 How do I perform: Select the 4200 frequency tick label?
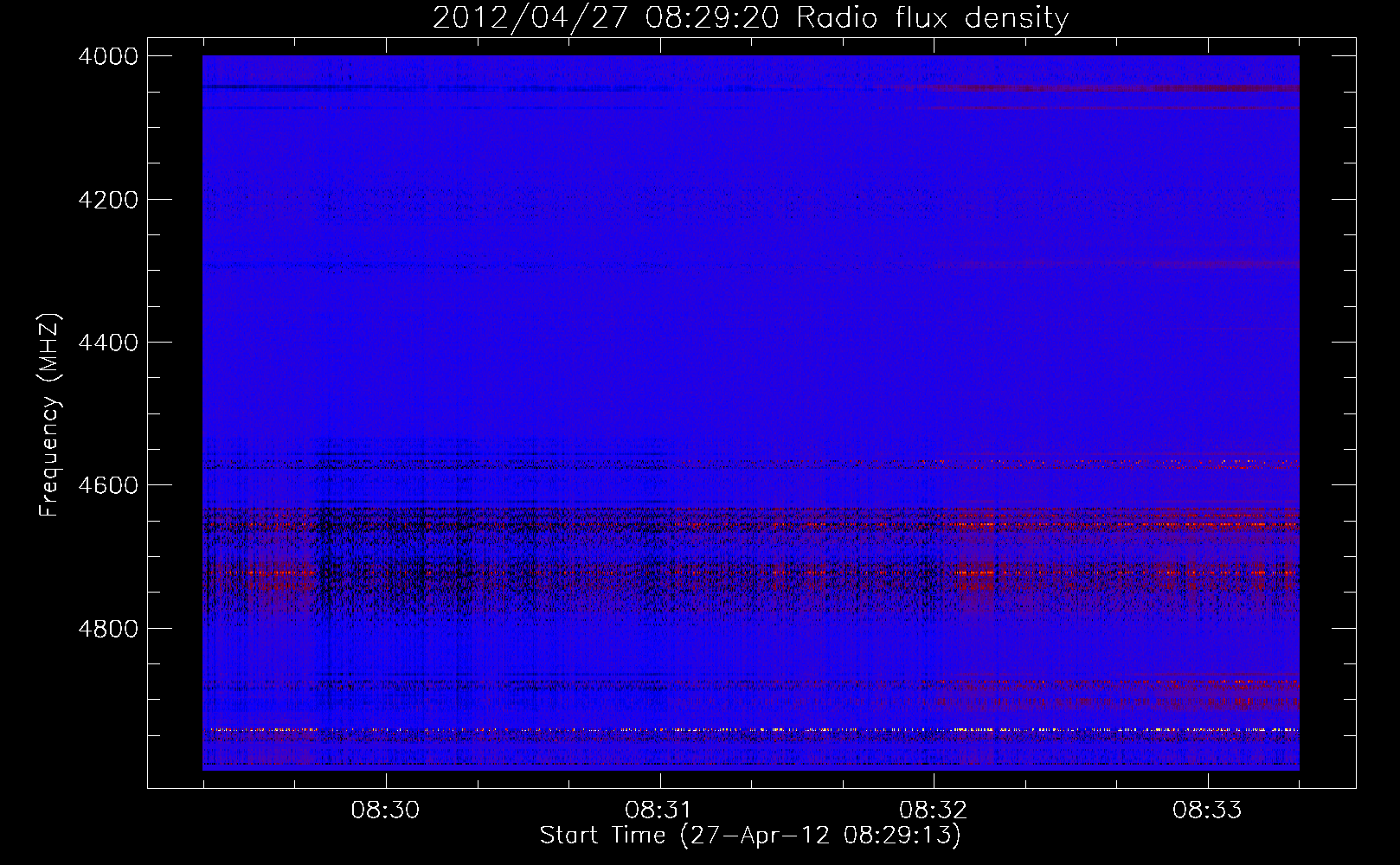[x=108, y=200]
